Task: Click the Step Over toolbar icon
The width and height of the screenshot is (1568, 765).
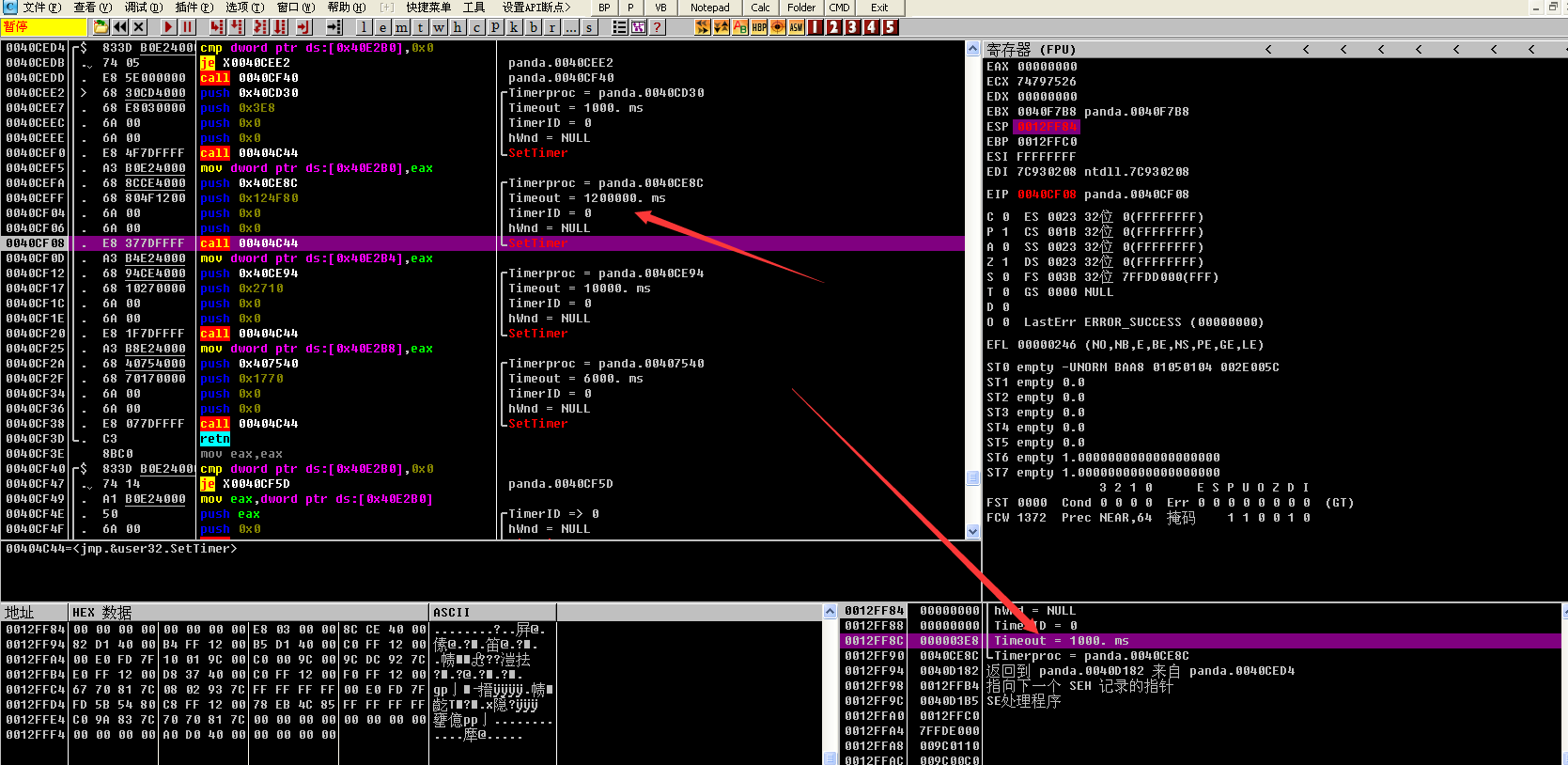Action: point(237,26)
